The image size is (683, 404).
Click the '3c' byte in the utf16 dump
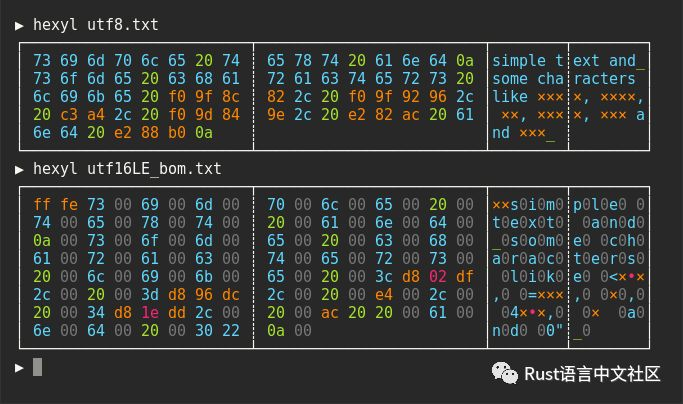pos(384,276)
